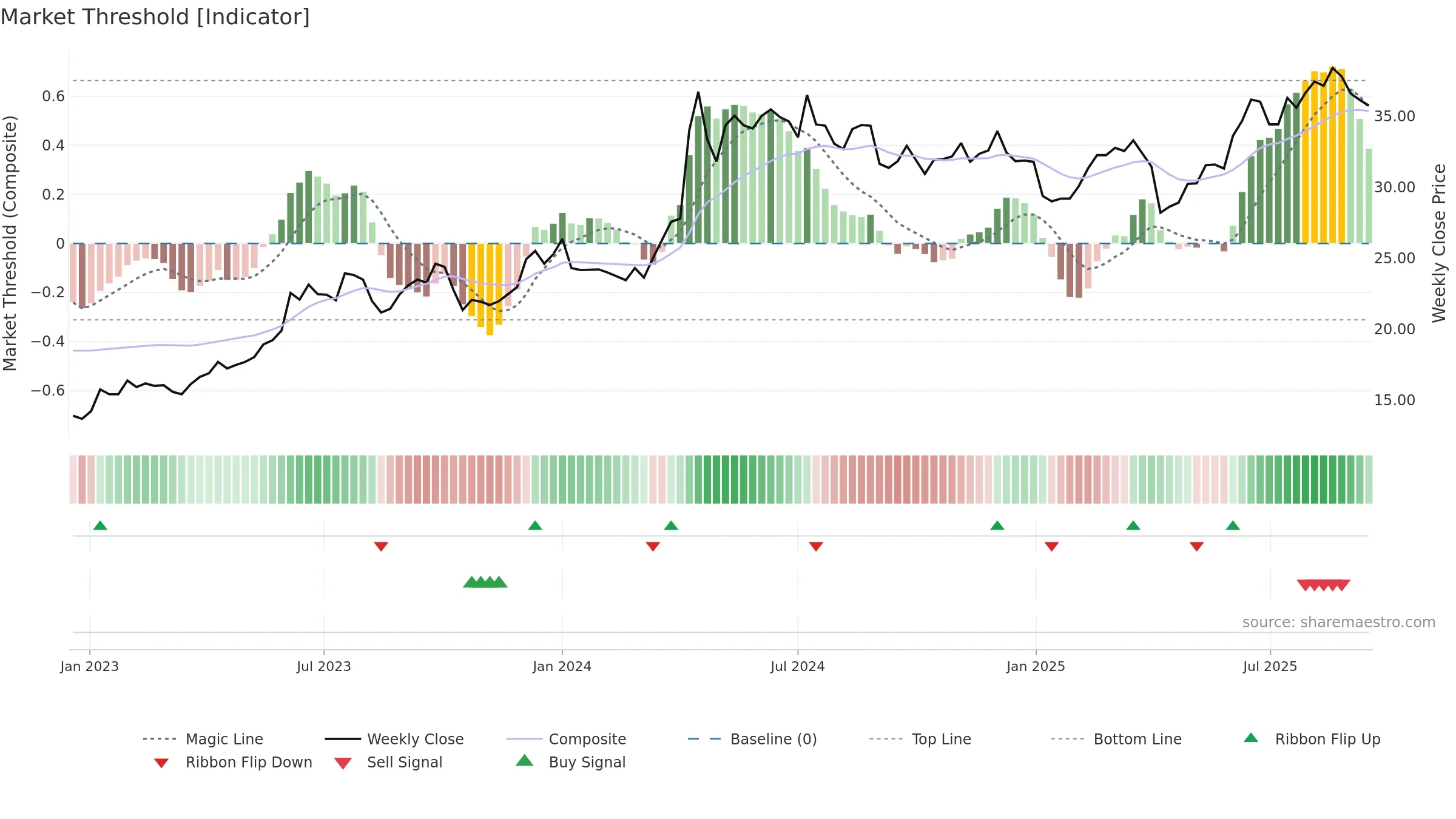1456x819 pixels.
Task: Click the Jul 2025 x-axis label
Action: 1270,666
